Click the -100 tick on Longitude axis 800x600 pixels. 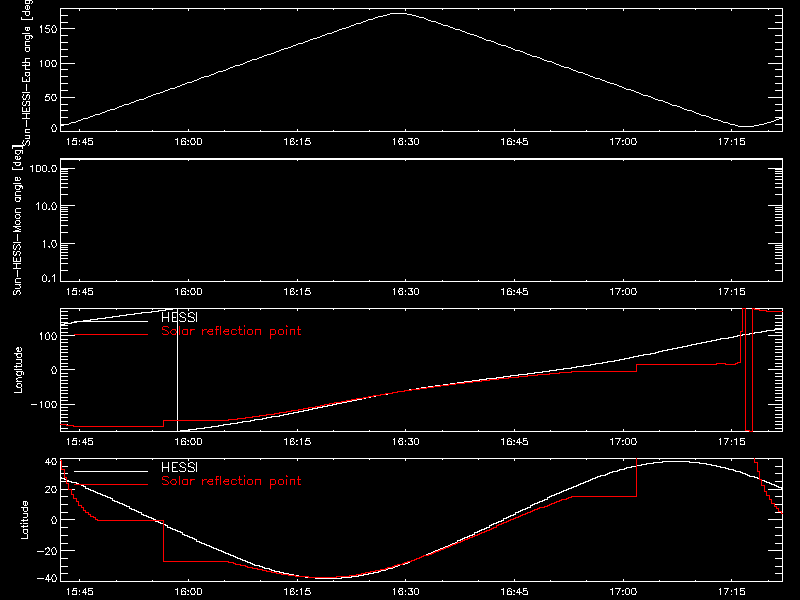[x=44, y=405]
